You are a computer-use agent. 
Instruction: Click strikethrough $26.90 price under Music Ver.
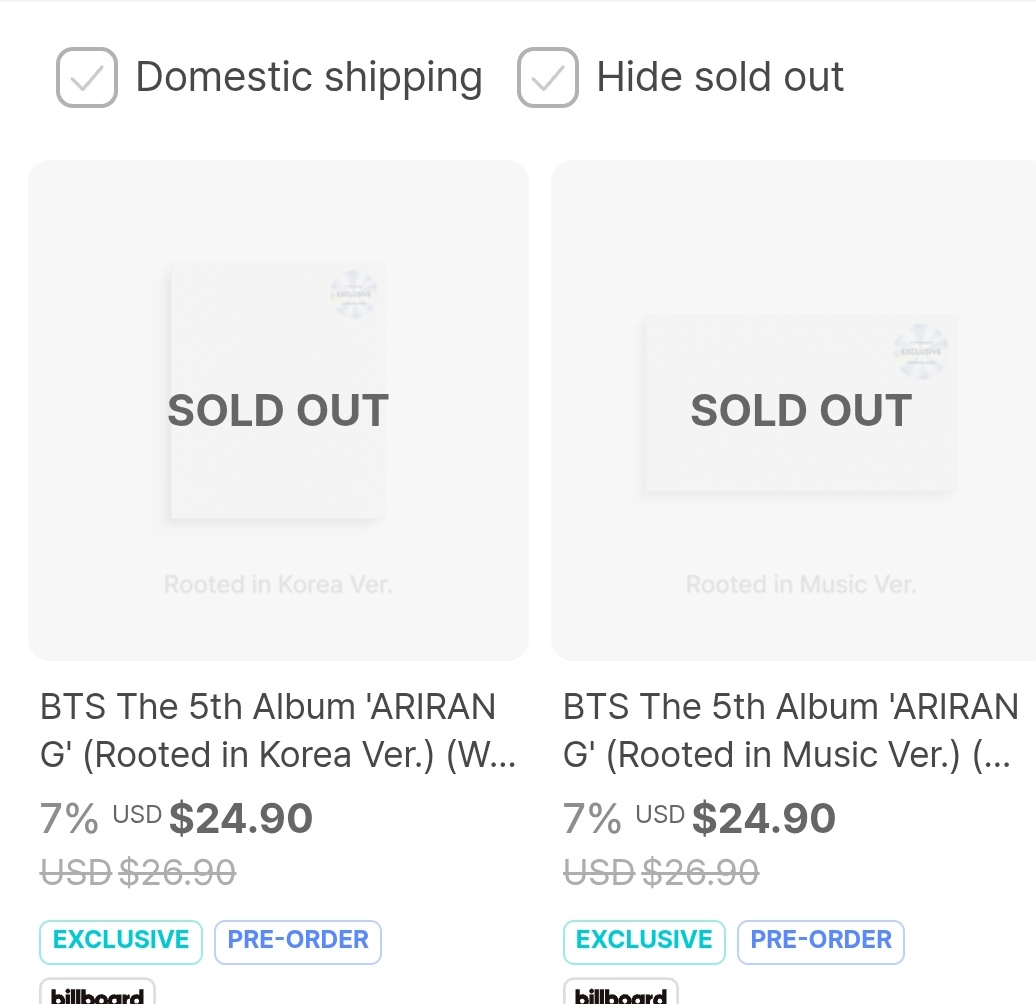click(661, 873)
